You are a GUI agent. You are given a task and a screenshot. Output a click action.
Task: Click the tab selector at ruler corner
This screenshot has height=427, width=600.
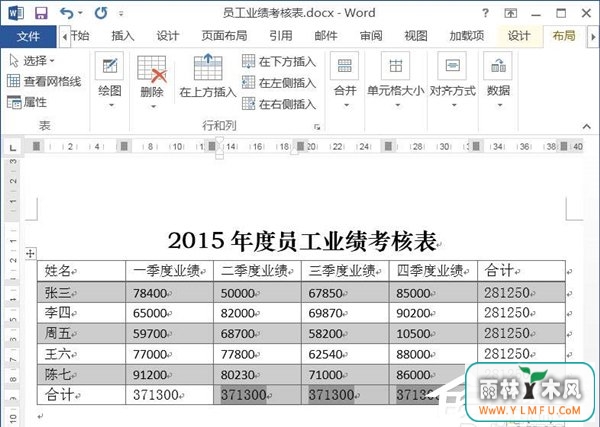point(13,147)
